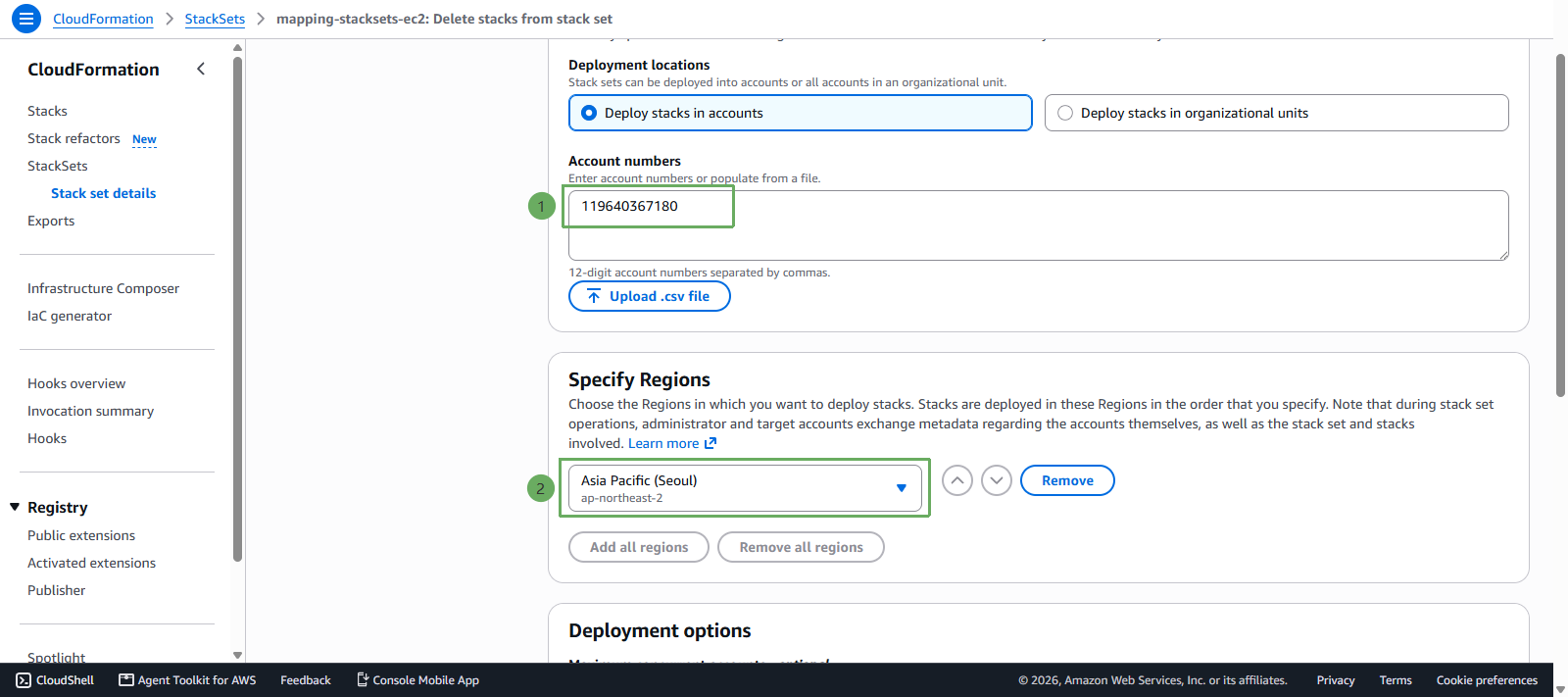Image resolution: width=1568 pixels, height=697 pixels.
Task: Go to CloudFormation breadcrumb
Action: (x=103, y=19)
